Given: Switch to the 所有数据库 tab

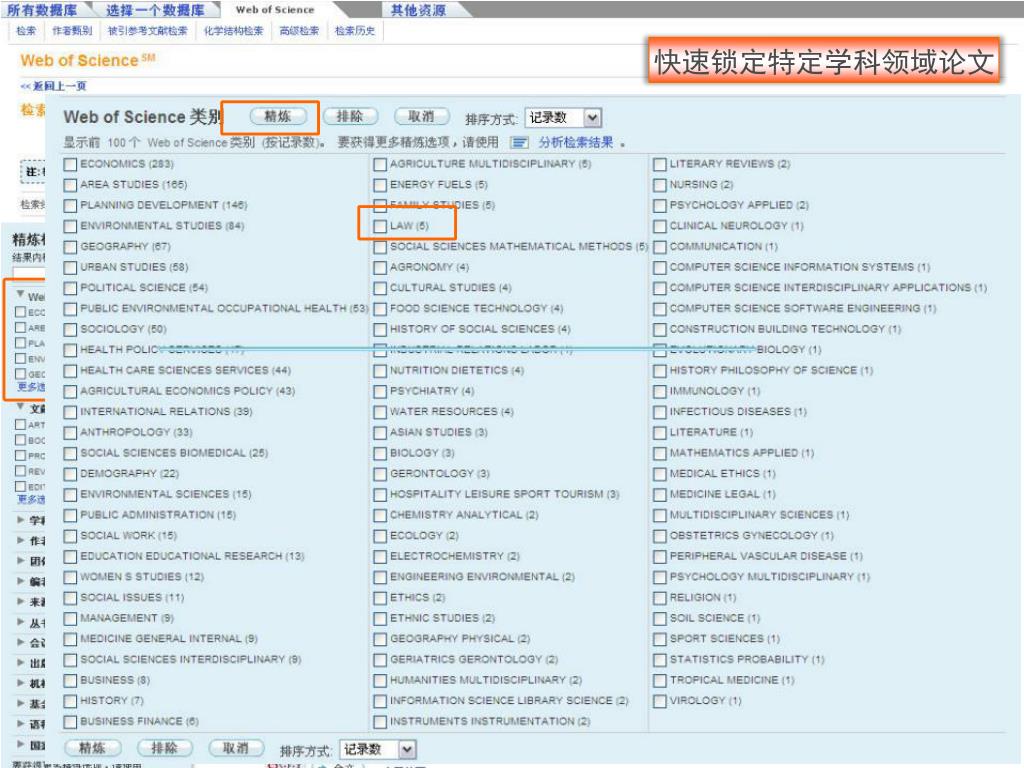Looking at the screenshot, I should click(x=42, y=10).
